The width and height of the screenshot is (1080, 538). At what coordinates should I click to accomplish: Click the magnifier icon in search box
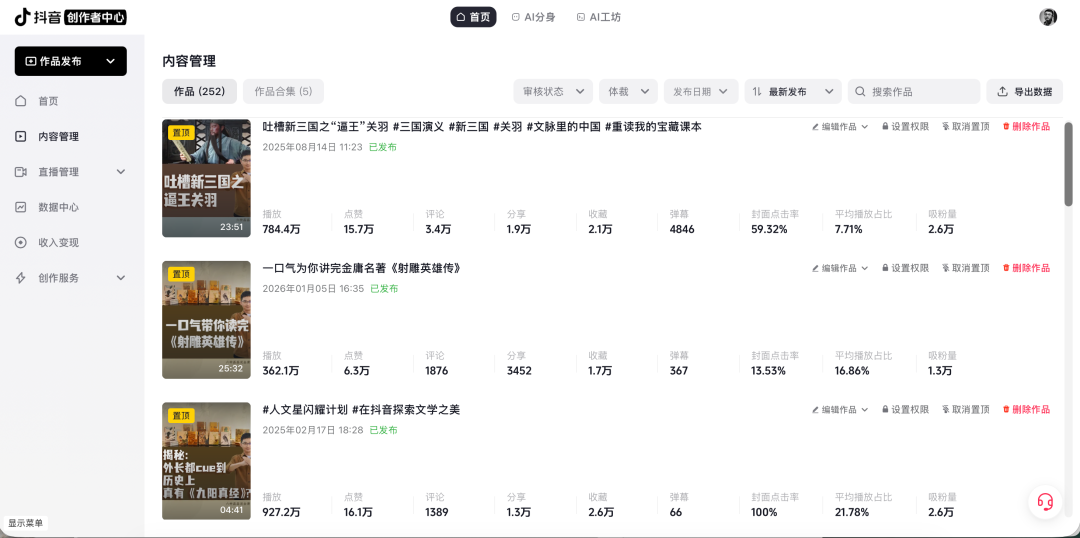860,92
